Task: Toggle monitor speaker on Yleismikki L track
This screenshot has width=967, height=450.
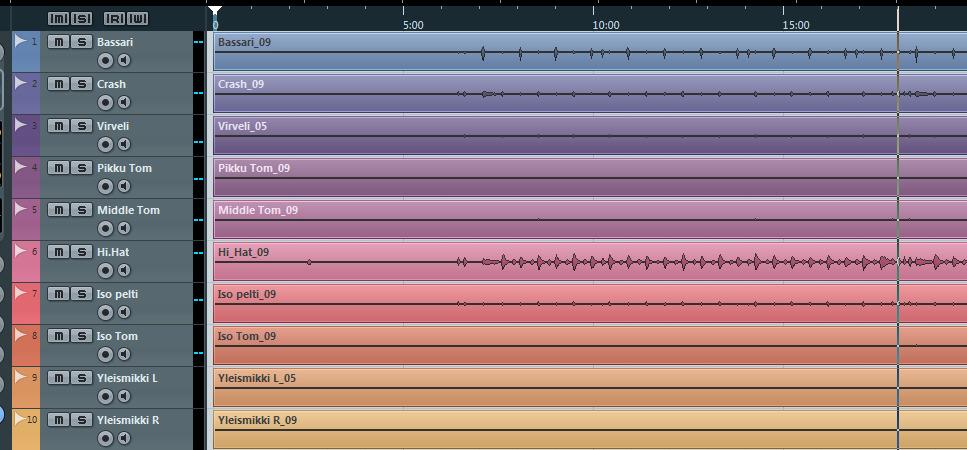Action: [x=124, y=396]
